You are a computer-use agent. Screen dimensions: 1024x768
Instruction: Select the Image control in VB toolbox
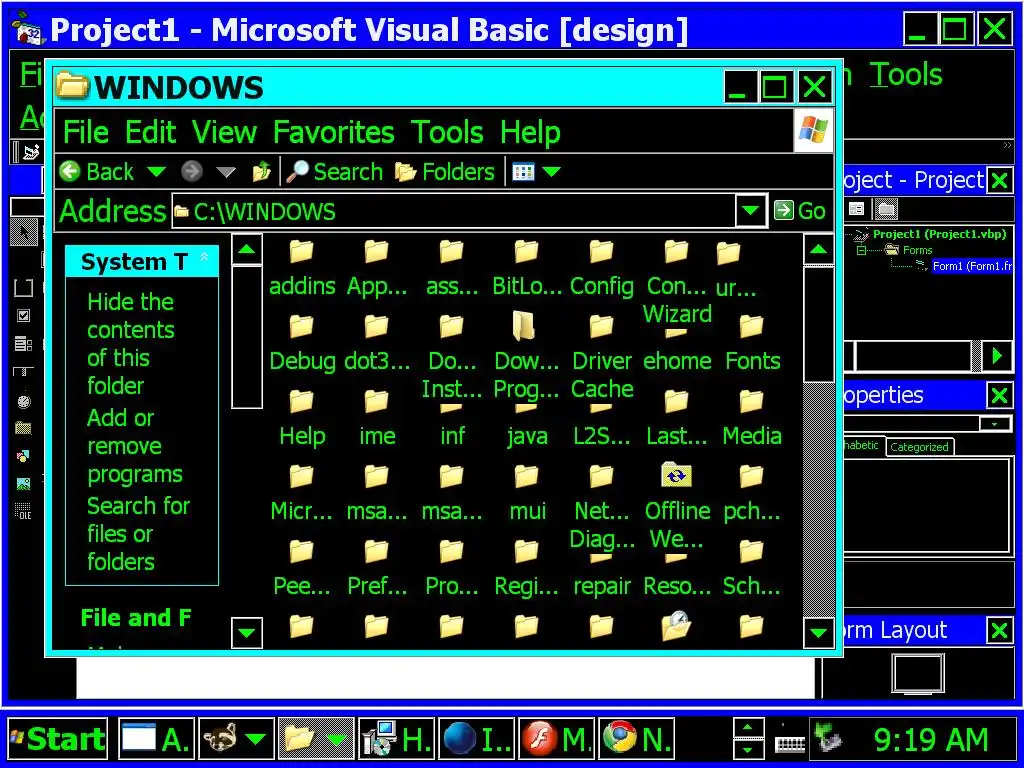pyautogui.click(x=24, y=484)
